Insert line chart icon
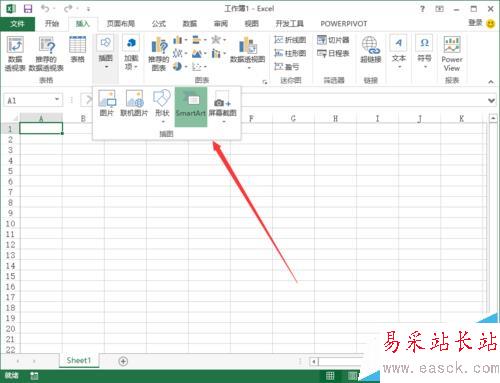This screenshot has height=383, width=500. tap(178, 53)
